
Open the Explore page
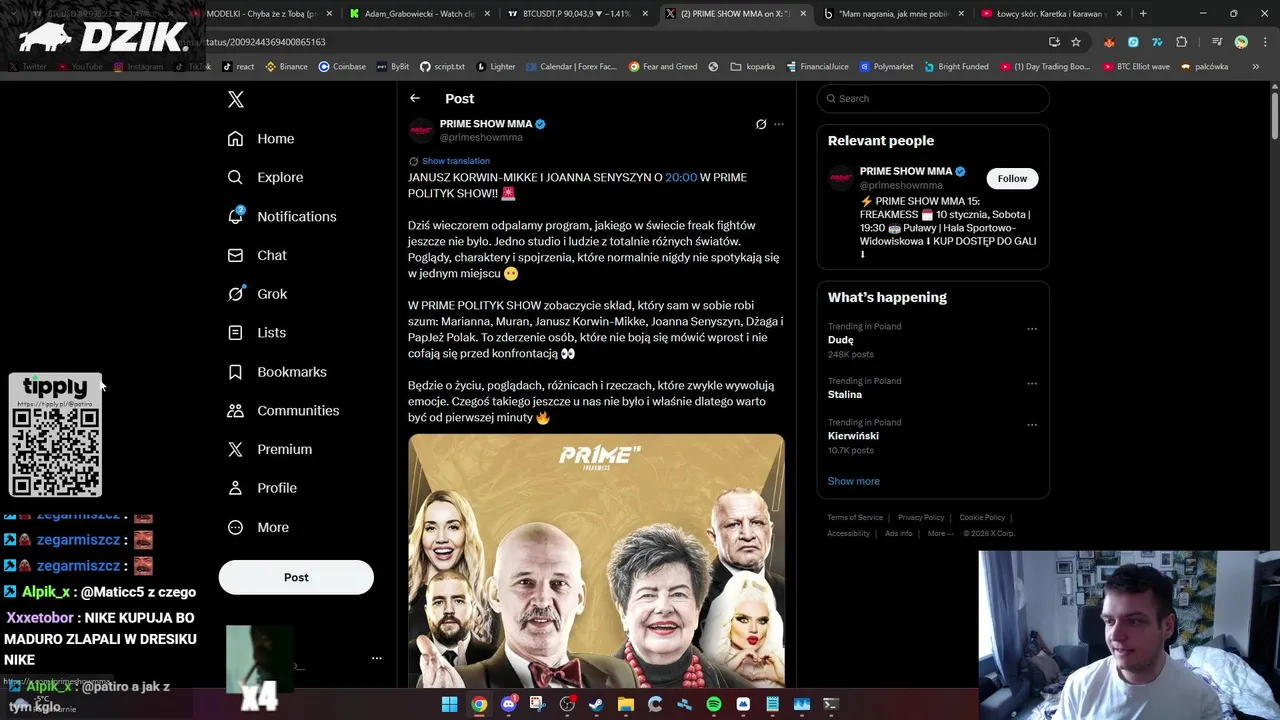click(x=265, y=177)
